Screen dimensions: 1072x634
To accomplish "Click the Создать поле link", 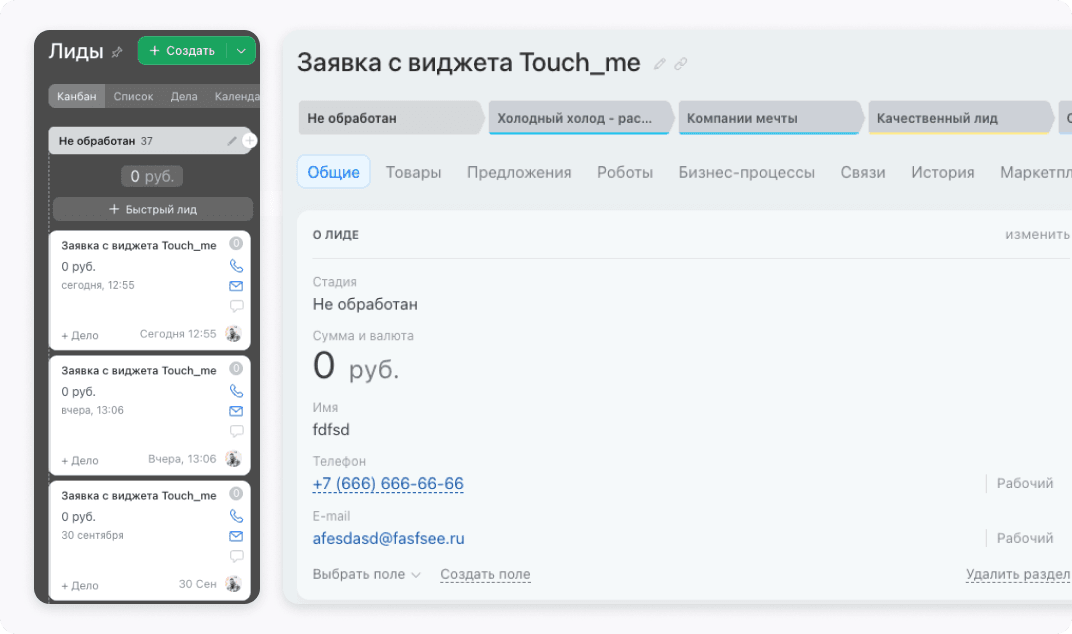I will pos(485,574).
